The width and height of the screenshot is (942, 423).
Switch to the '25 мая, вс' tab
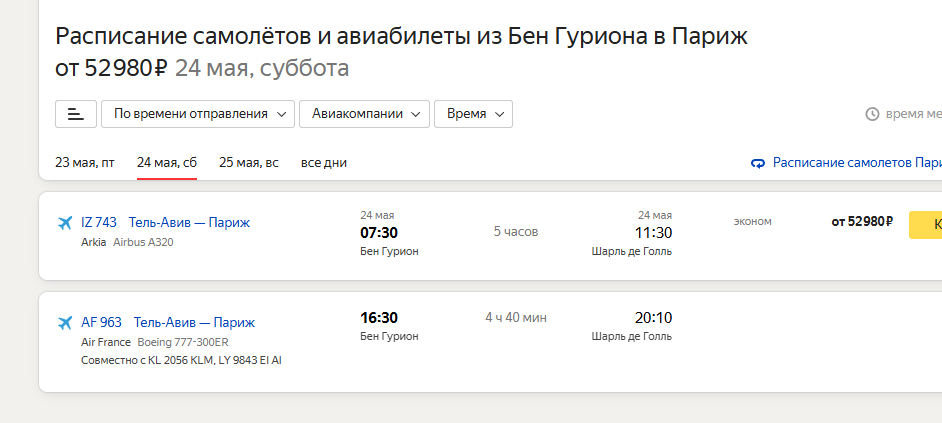pyautogui.click(x=249, y=163)
